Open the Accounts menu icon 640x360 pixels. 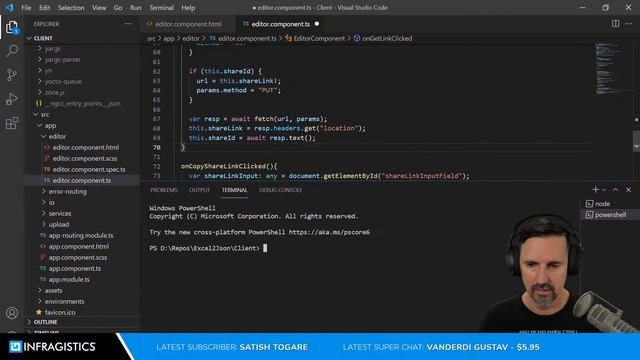click(x=12, y=313)
